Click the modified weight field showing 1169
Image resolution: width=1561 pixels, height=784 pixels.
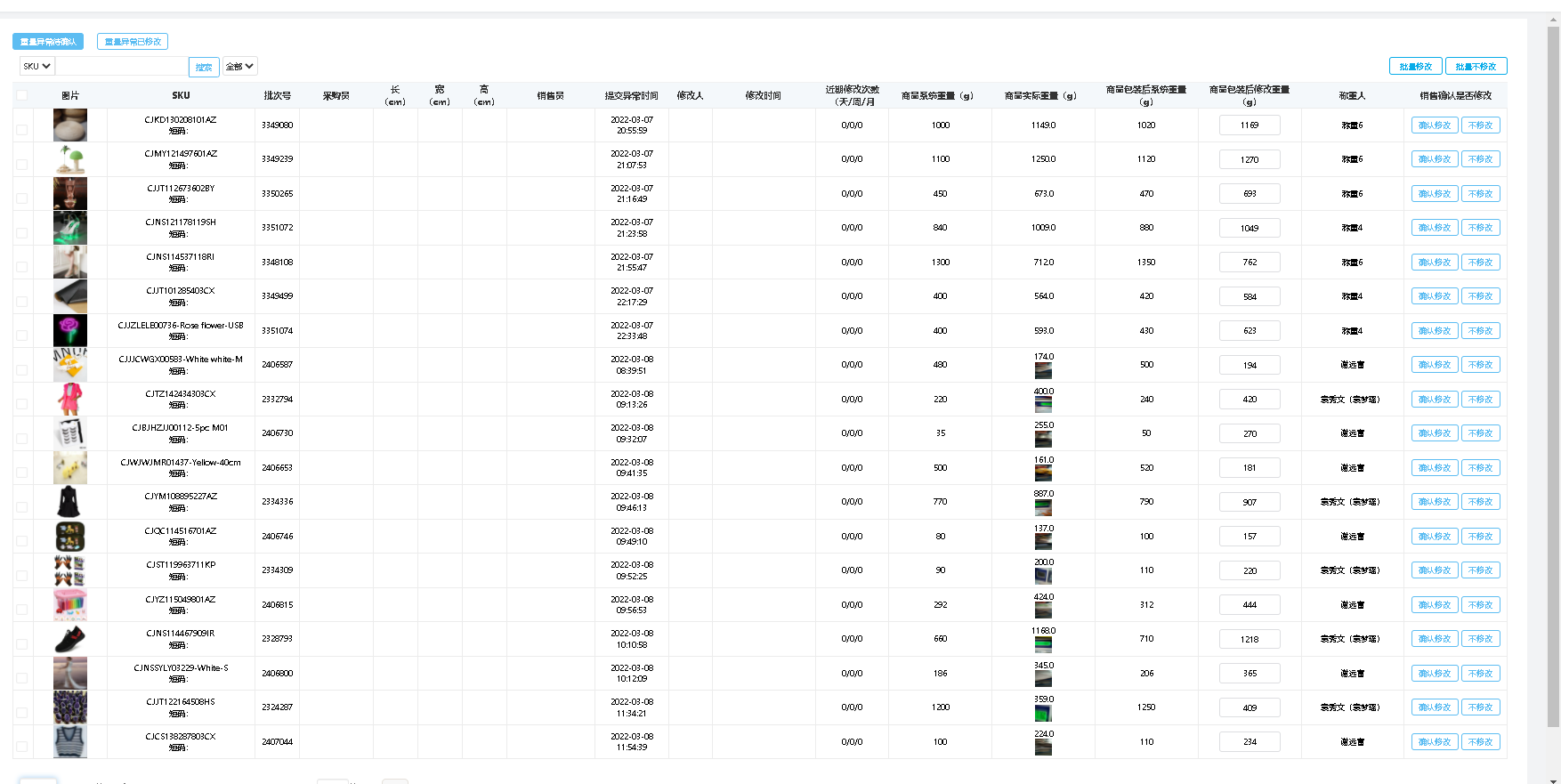tap(1250, 125)
